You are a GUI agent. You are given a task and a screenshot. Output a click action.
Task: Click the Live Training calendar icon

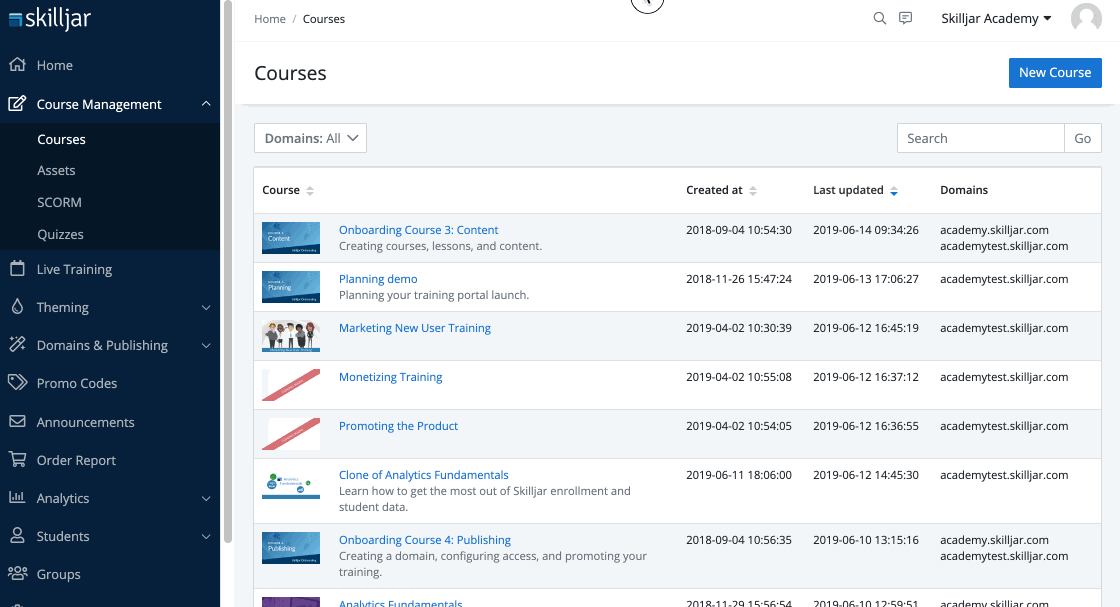(x=17, y=269)
